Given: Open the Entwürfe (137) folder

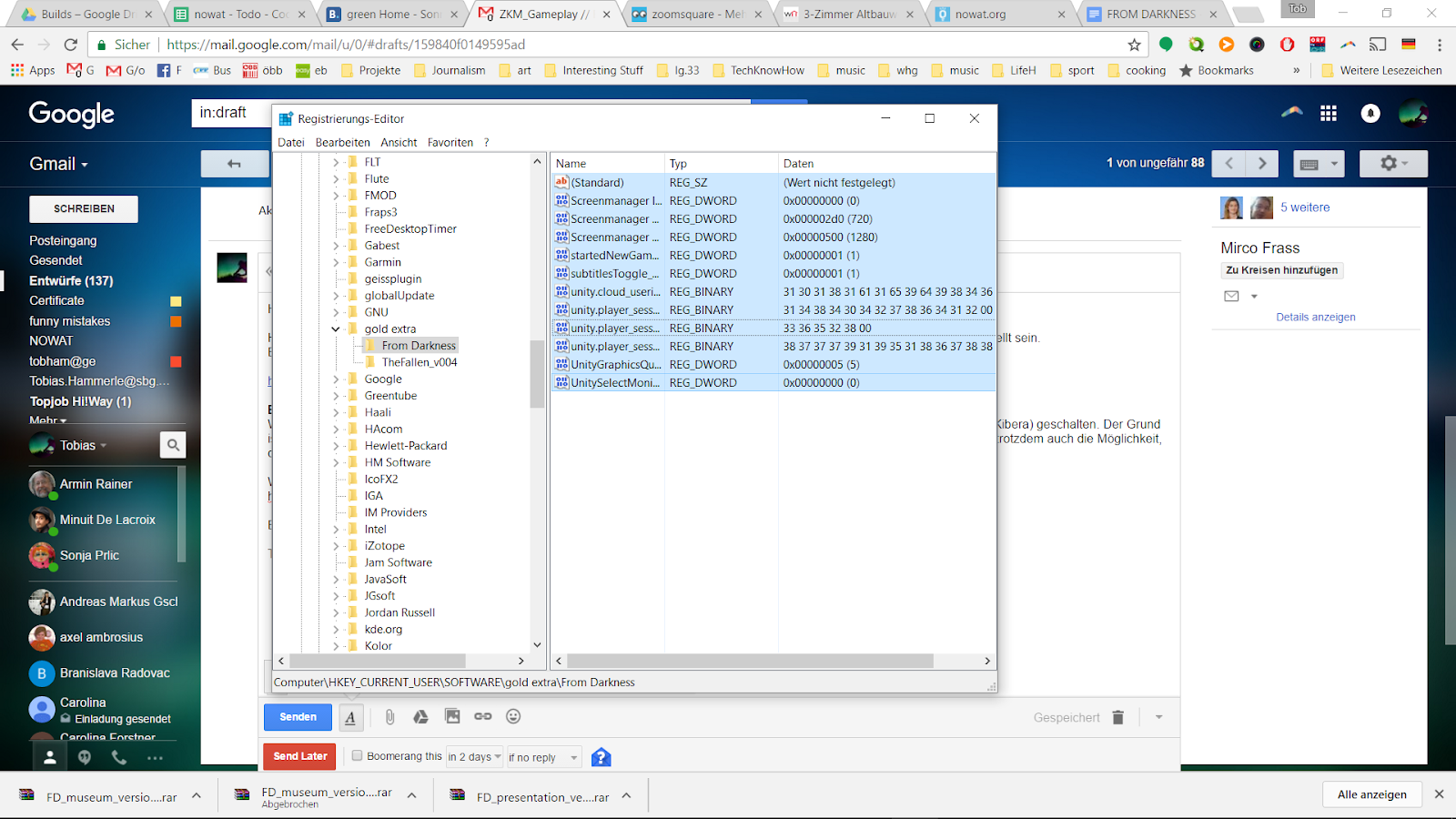Looking at the screenshot, I should pyautogui.click(x=71, y=280).
